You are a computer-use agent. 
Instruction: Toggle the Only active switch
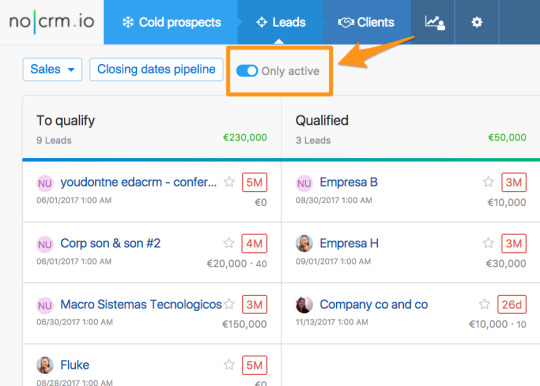(247, 71)
